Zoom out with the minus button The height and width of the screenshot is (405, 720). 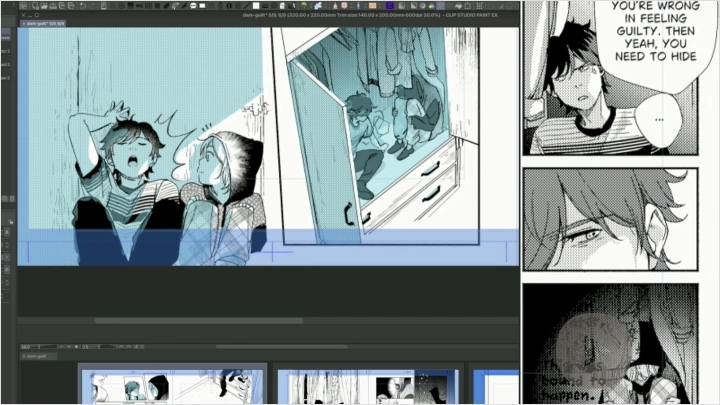click(x=62, y=347)
